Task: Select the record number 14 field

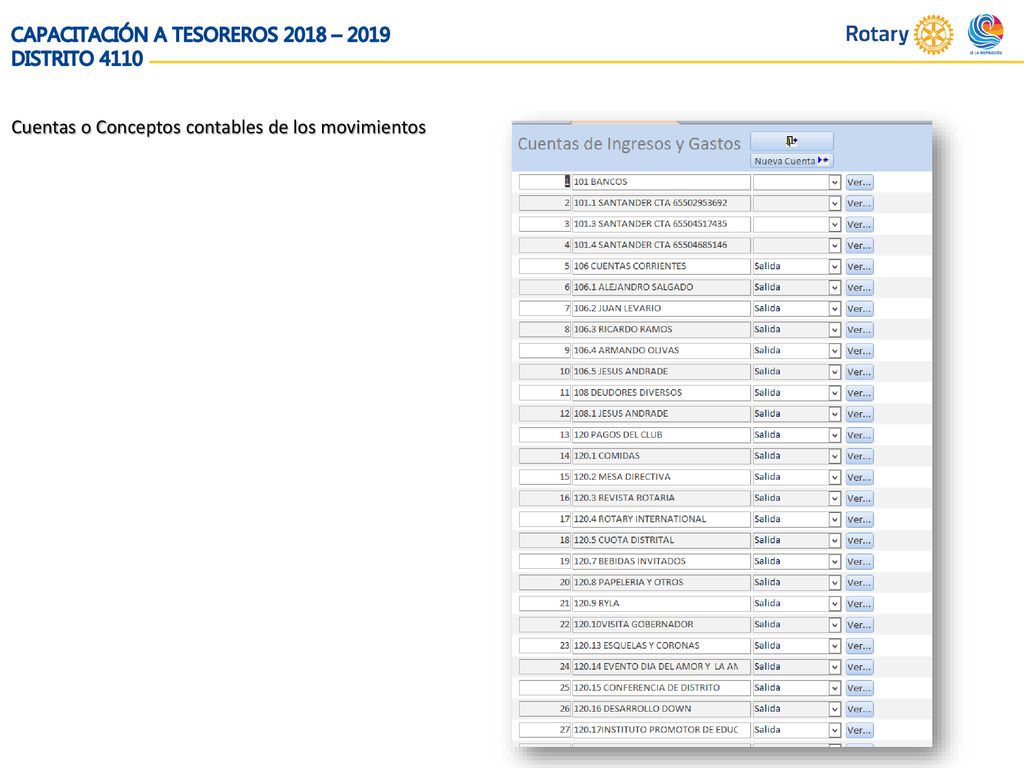Action: pyautogui.click(x=545, y=456)
